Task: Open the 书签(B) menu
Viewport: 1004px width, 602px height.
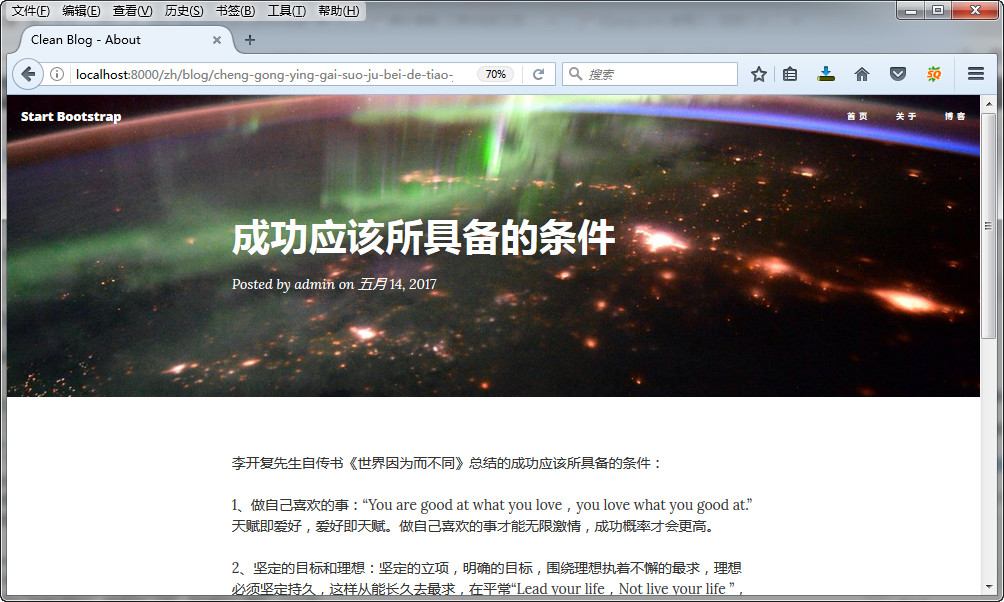Action: [235, 11]
